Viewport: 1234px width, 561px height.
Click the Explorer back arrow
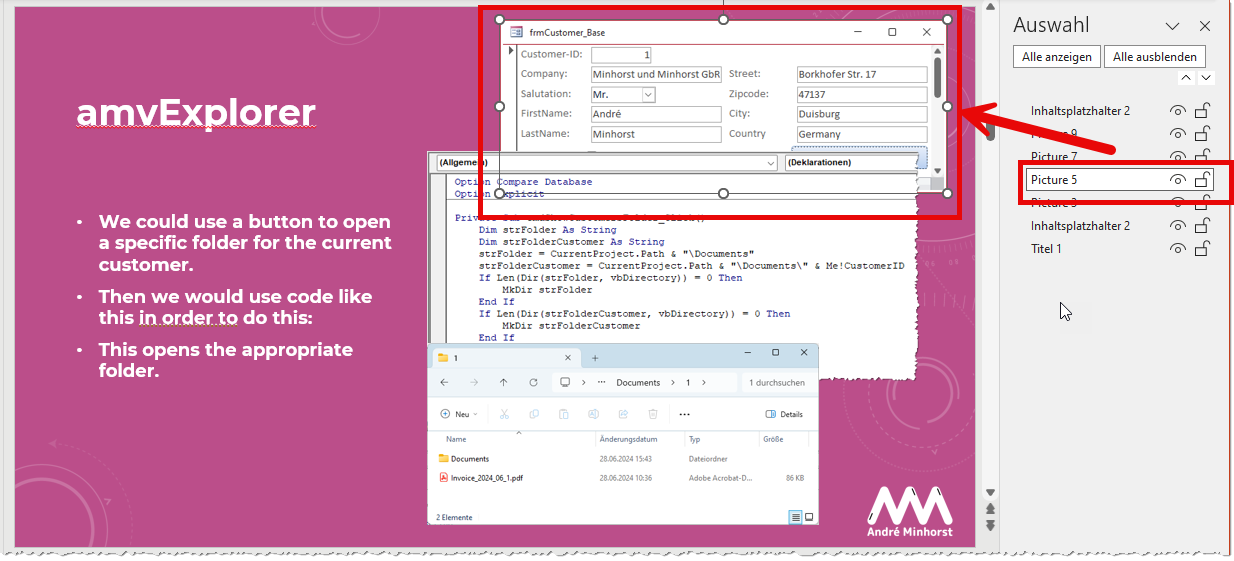(444, 383)
